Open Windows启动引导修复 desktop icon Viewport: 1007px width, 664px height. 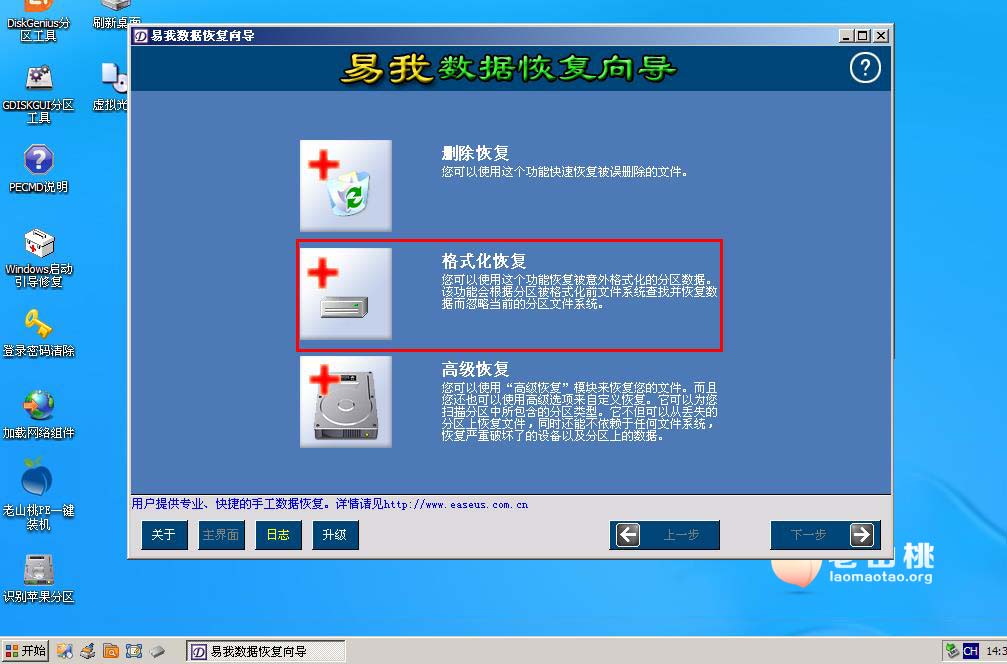pos(39,258)
